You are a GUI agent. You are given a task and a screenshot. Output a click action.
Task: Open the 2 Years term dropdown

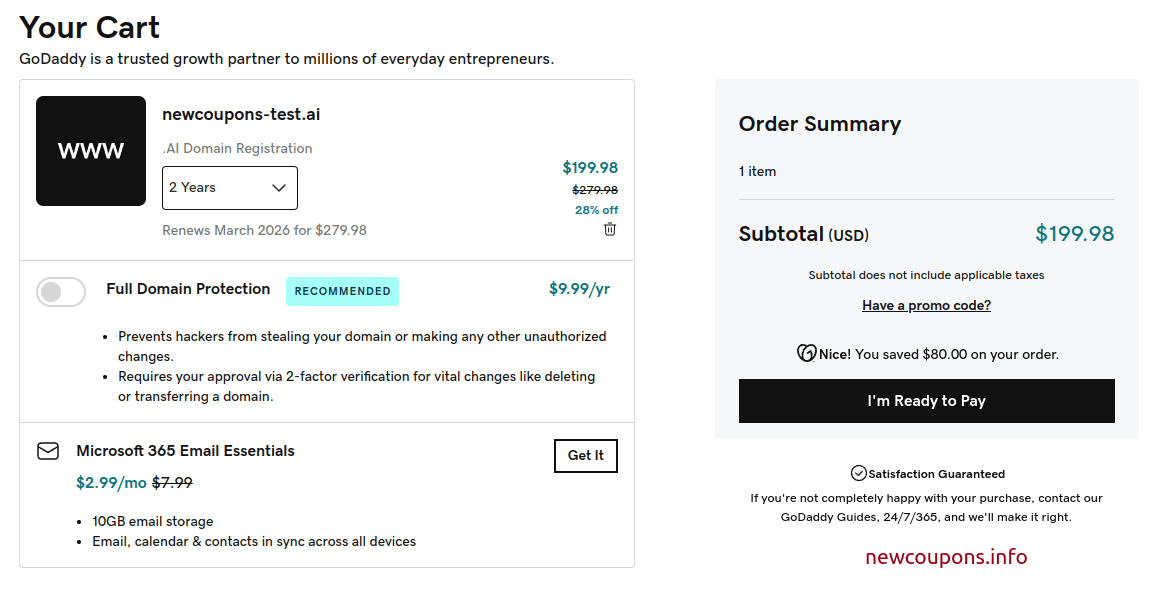click(x=229, y=188)
